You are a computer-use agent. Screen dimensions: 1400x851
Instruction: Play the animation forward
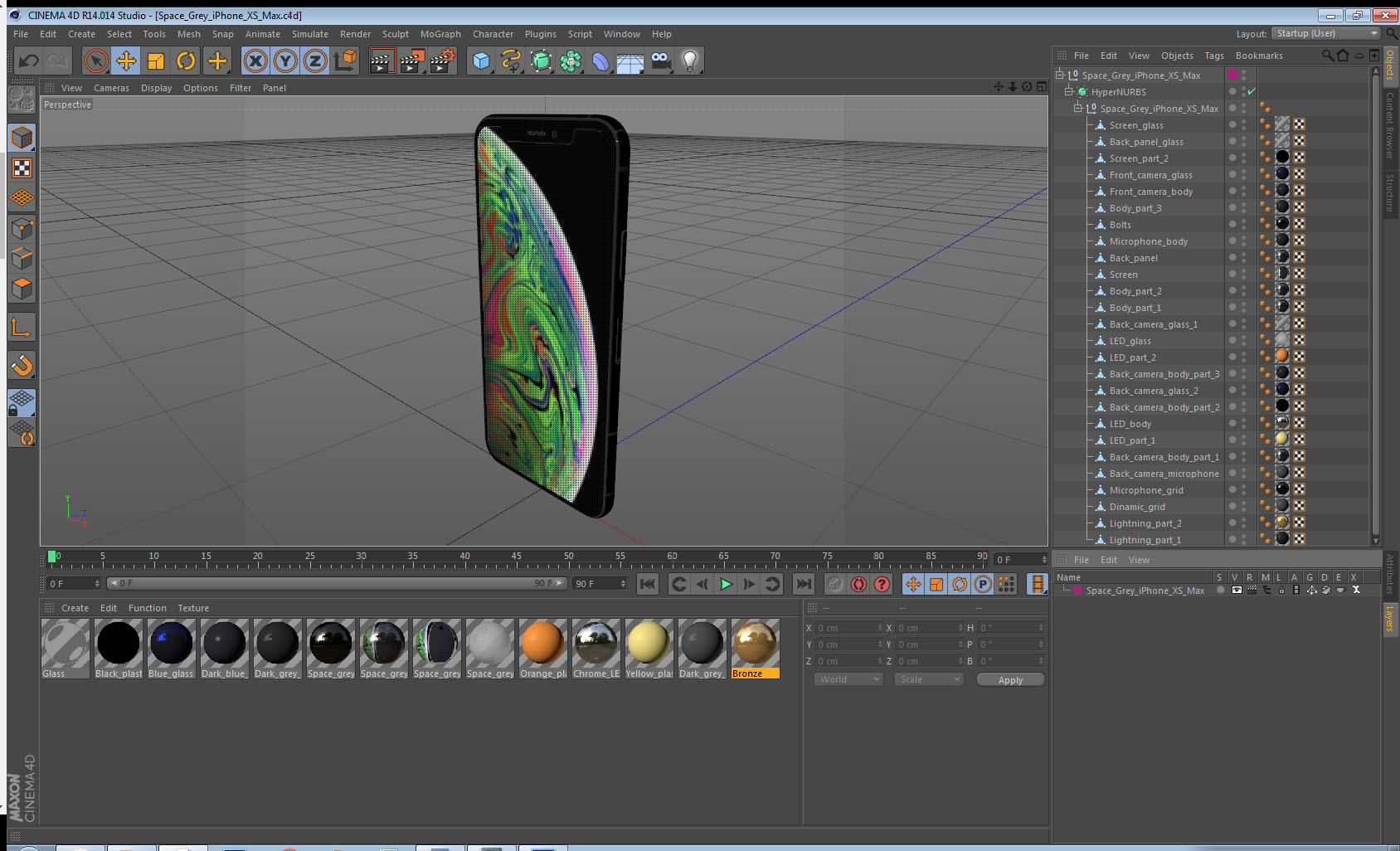[x=726, y=584]
